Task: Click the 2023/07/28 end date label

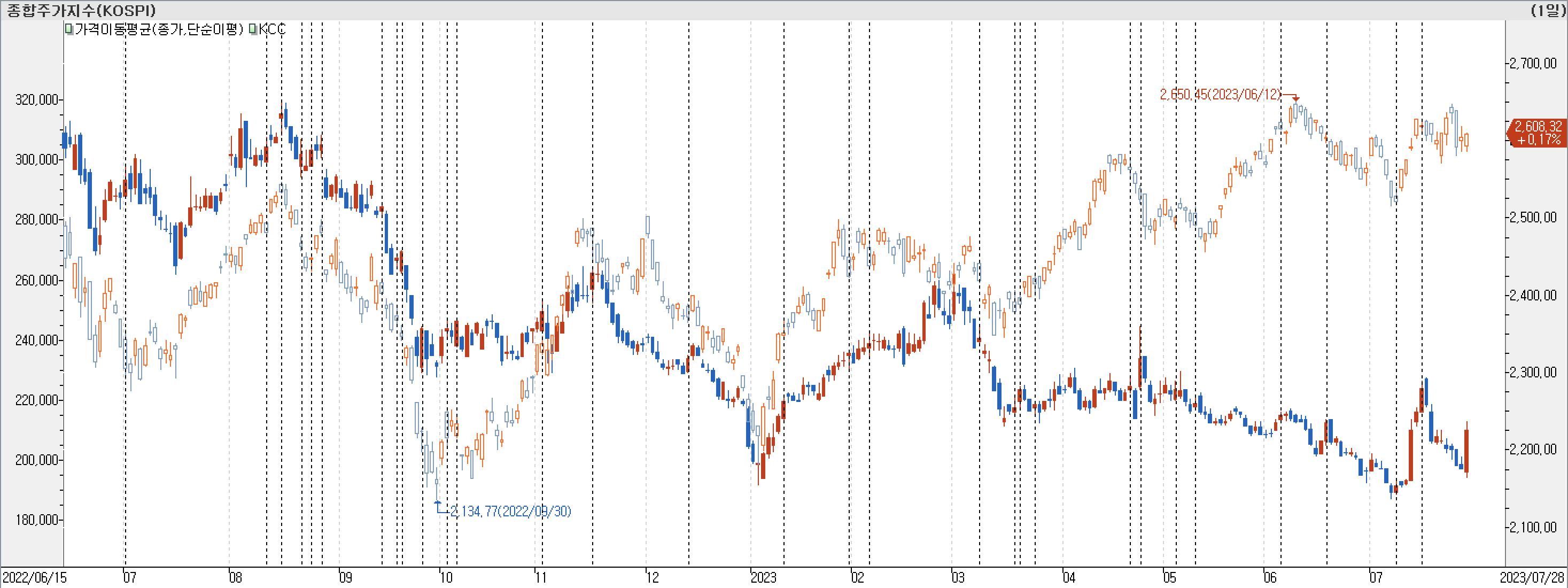Action: 1532,577
